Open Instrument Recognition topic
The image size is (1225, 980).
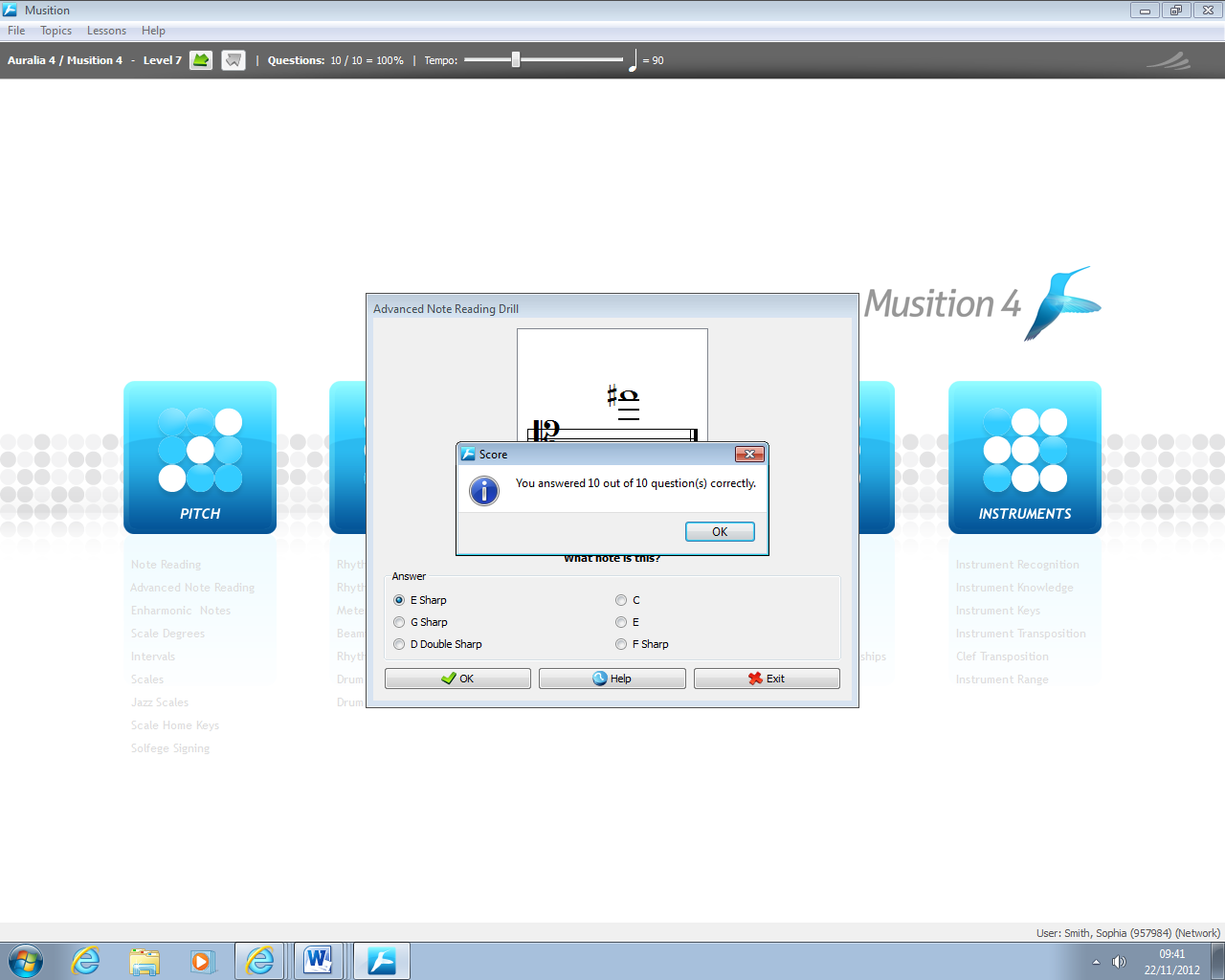click(x=1017, y=565)
